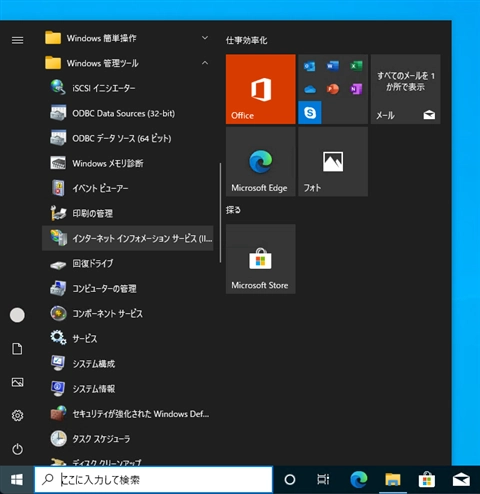Launch Outlook from the Office apps tile

[310, 66]
